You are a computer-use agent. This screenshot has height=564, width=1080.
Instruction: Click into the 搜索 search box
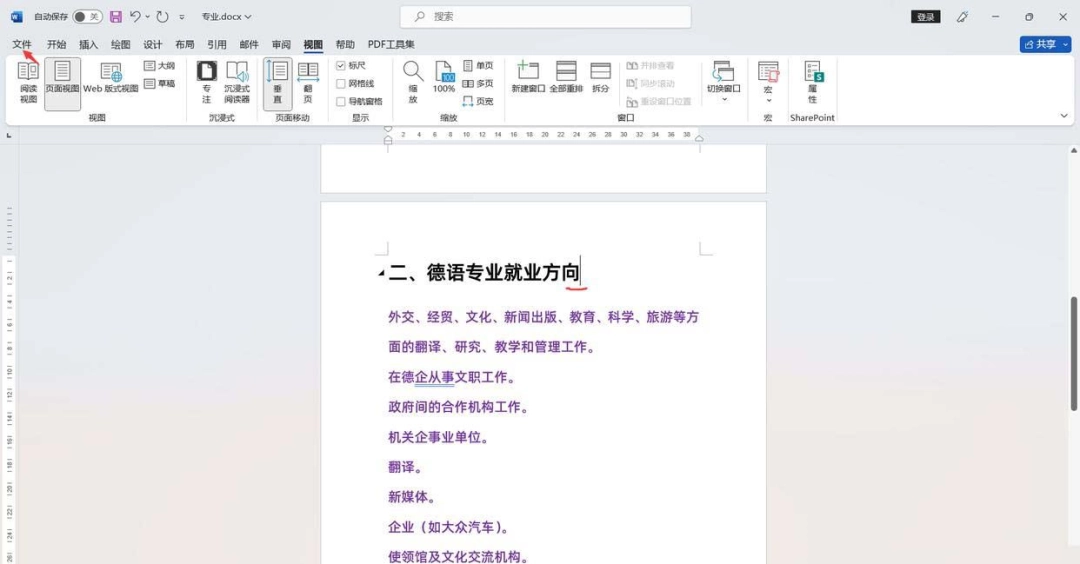tap(546, 17)
